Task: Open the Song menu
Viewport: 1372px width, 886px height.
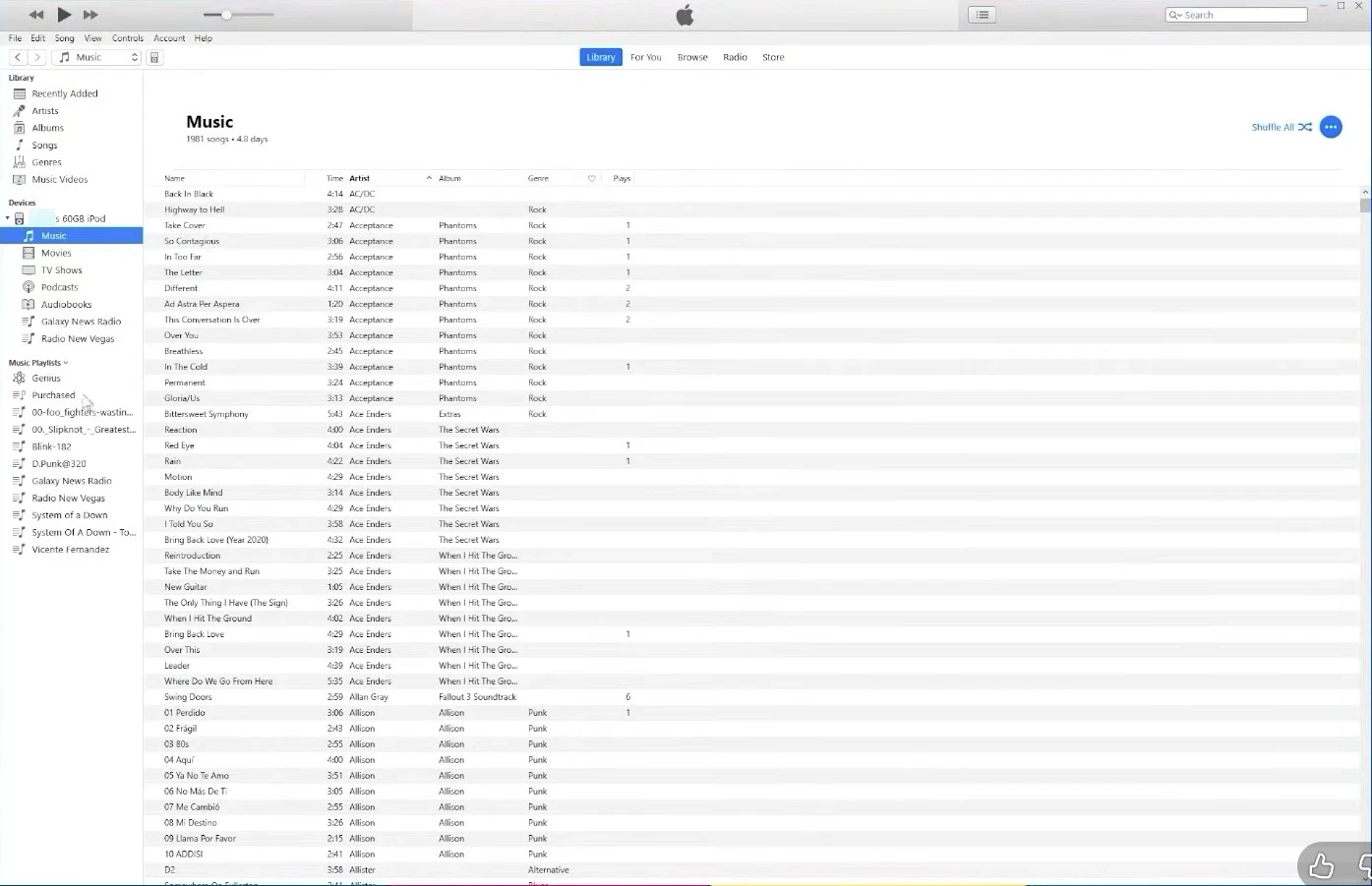Action: click(64, 38)
